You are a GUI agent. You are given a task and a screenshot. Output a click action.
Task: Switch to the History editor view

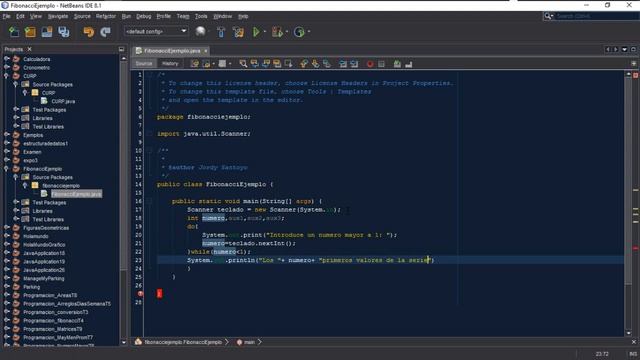[170, 64]
